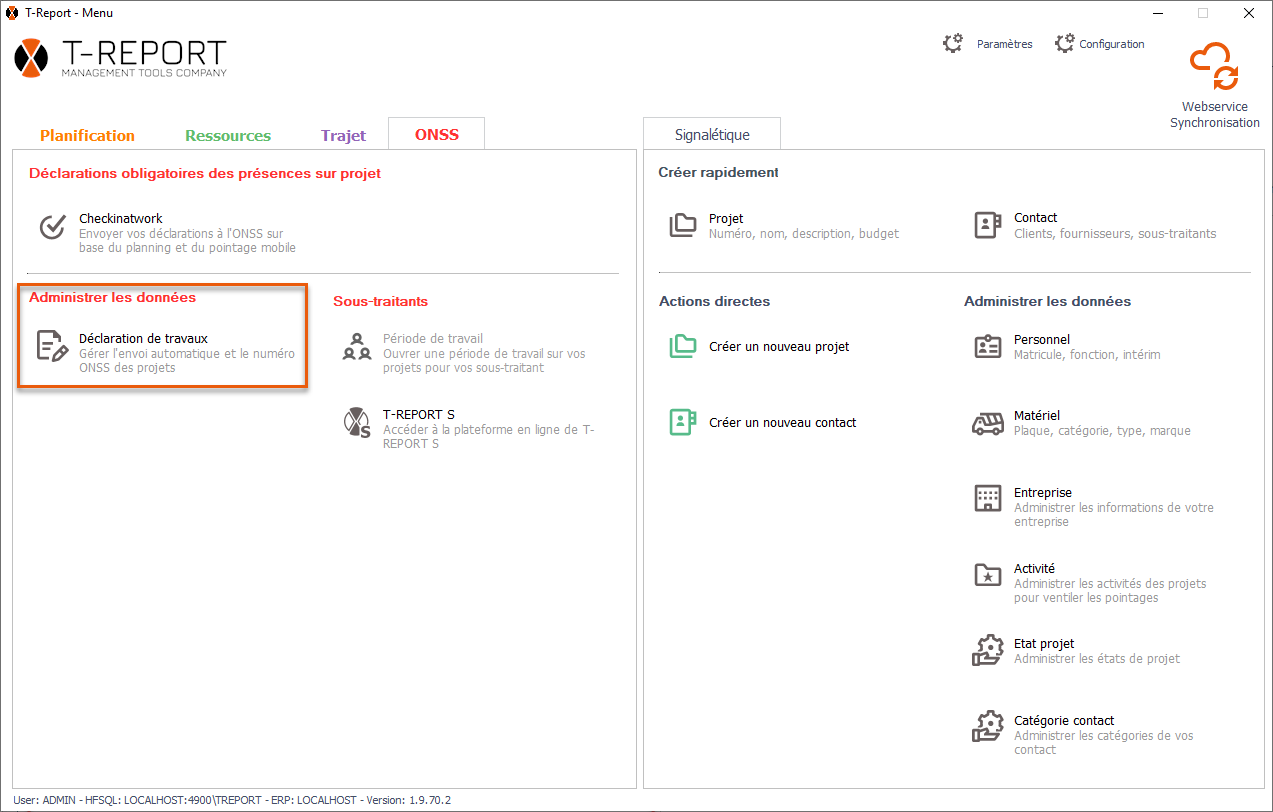
Task: Open the Catégorie contact gear icon
Action: [988, 727]
